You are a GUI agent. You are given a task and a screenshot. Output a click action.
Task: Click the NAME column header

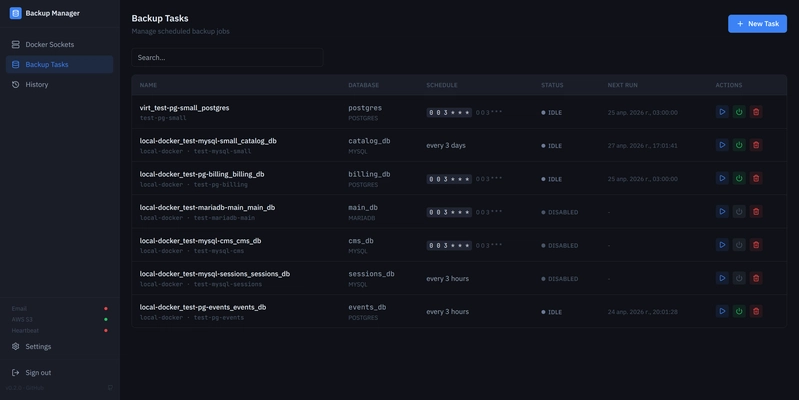point(148,85)
